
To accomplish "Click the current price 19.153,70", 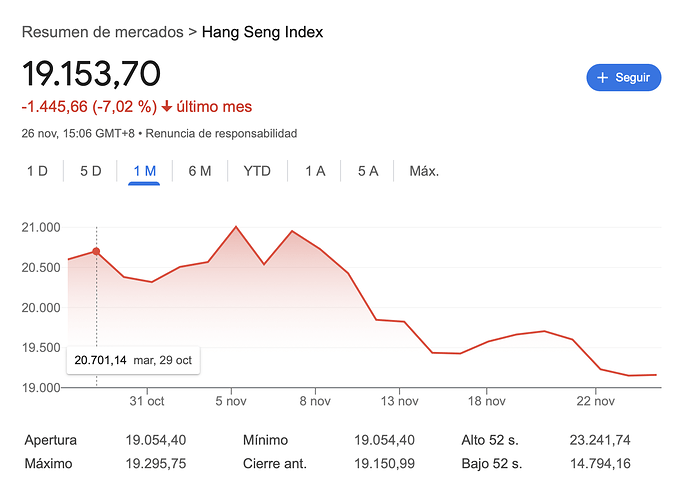I will point(91,74).
